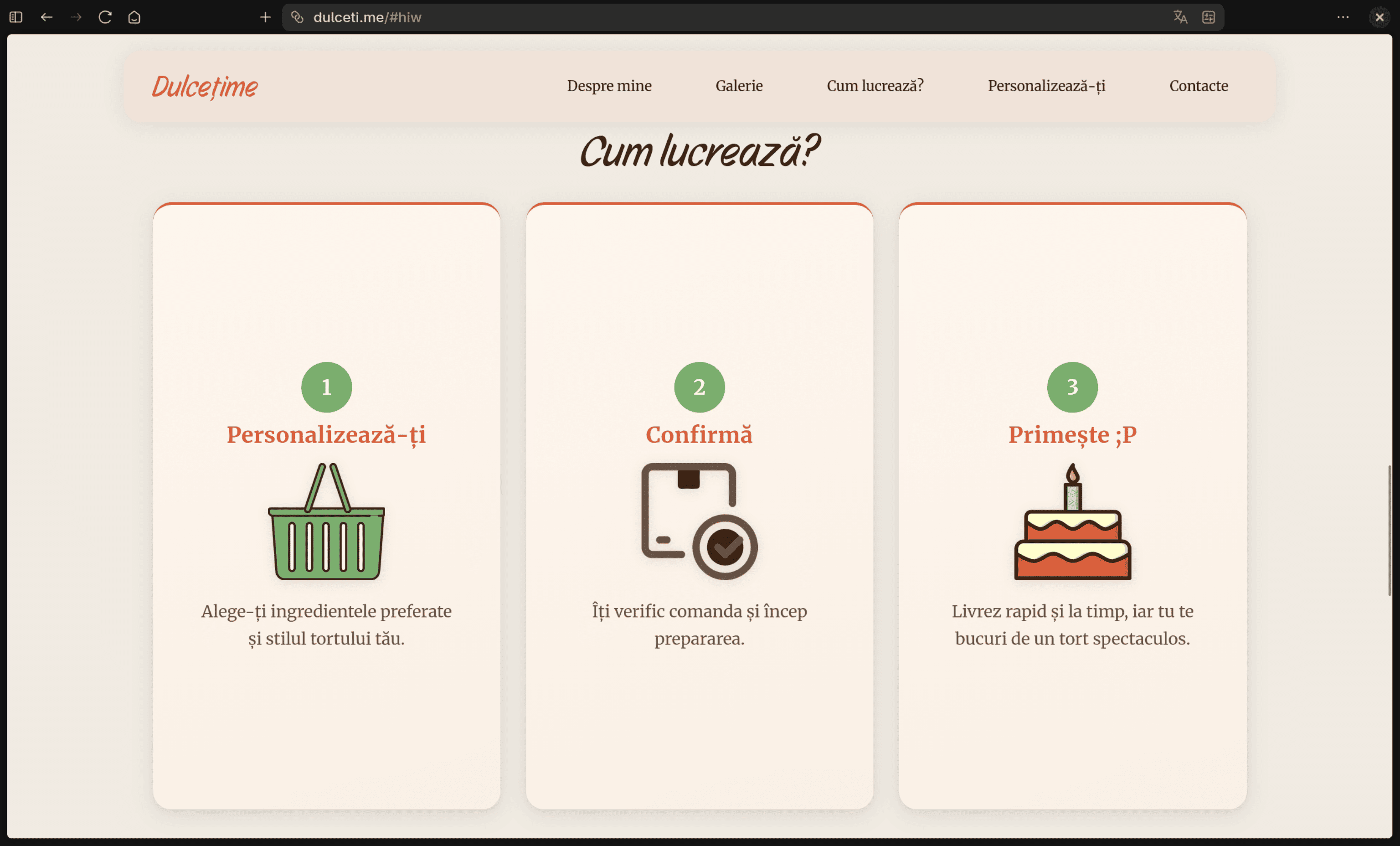The height and width of the screenshot is (846, 1400).
Task: Select Cum lucrează? in the navbar
Action: [875, 86]
